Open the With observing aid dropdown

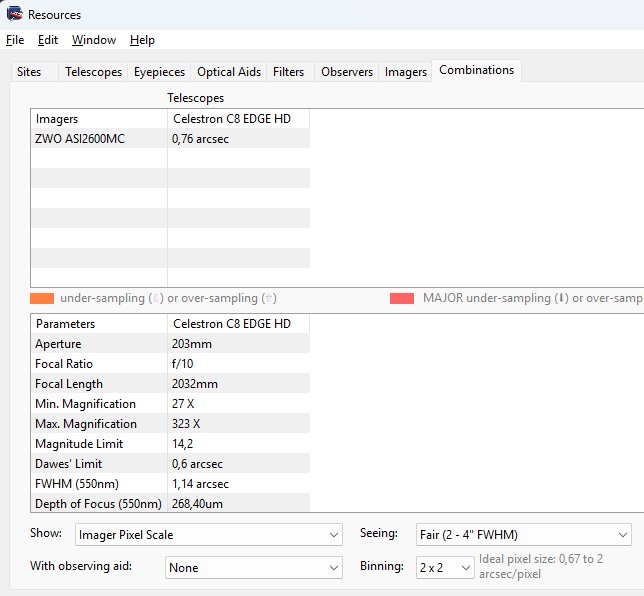pyautogui.click(x=254, y=567)
